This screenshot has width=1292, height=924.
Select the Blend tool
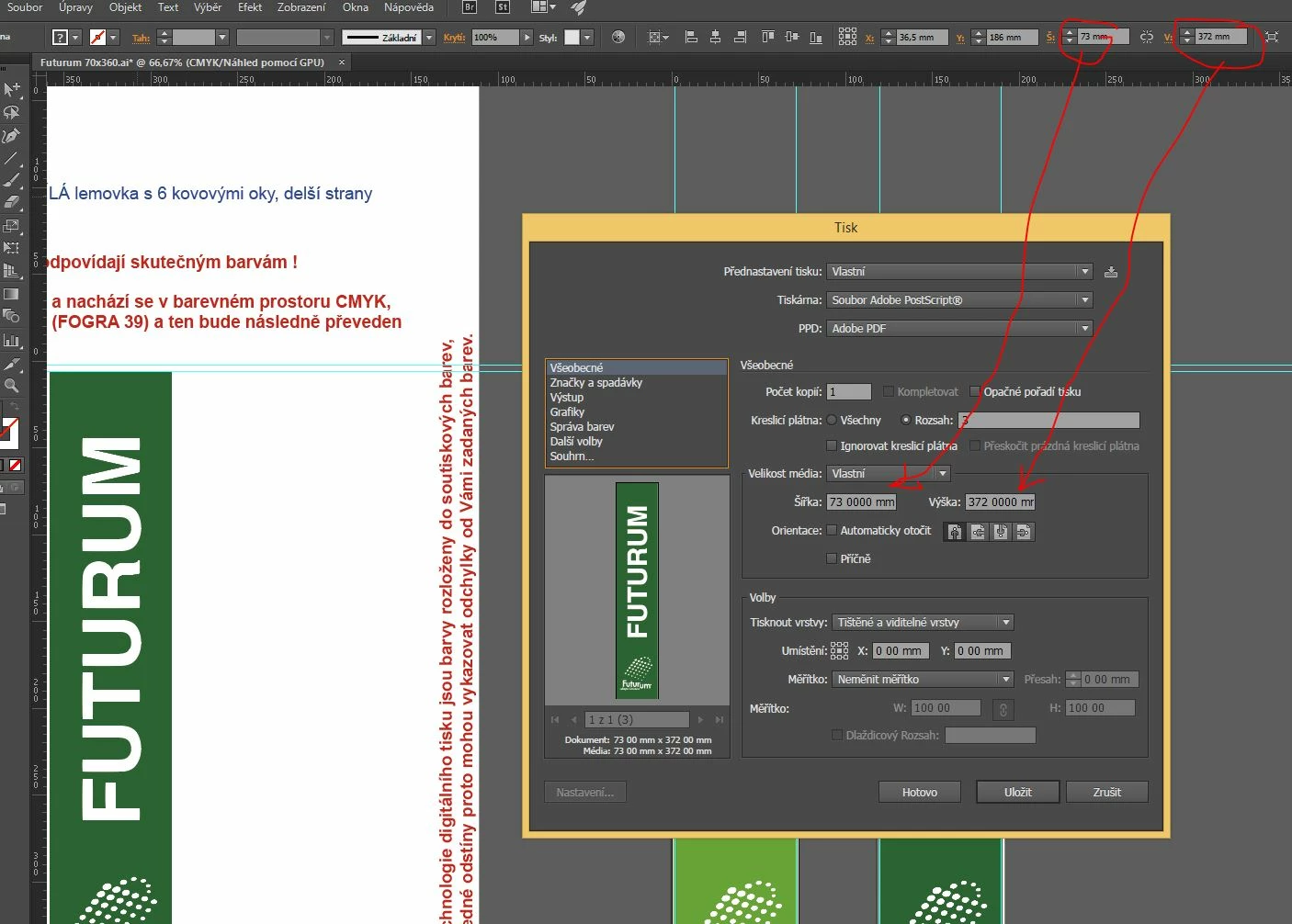tap(11, 317)
